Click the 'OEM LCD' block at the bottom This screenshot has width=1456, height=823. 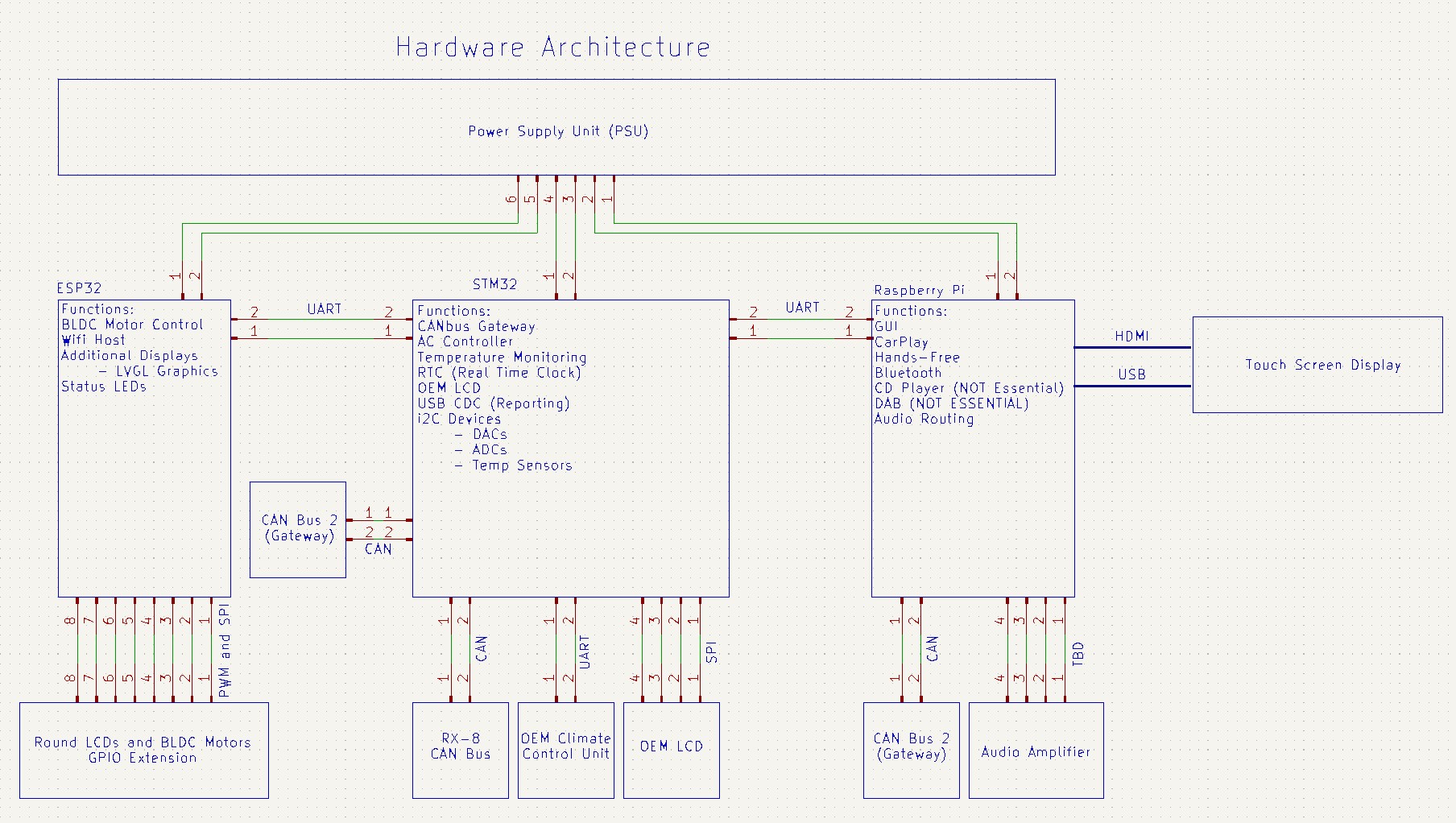[x=672, y=751]
